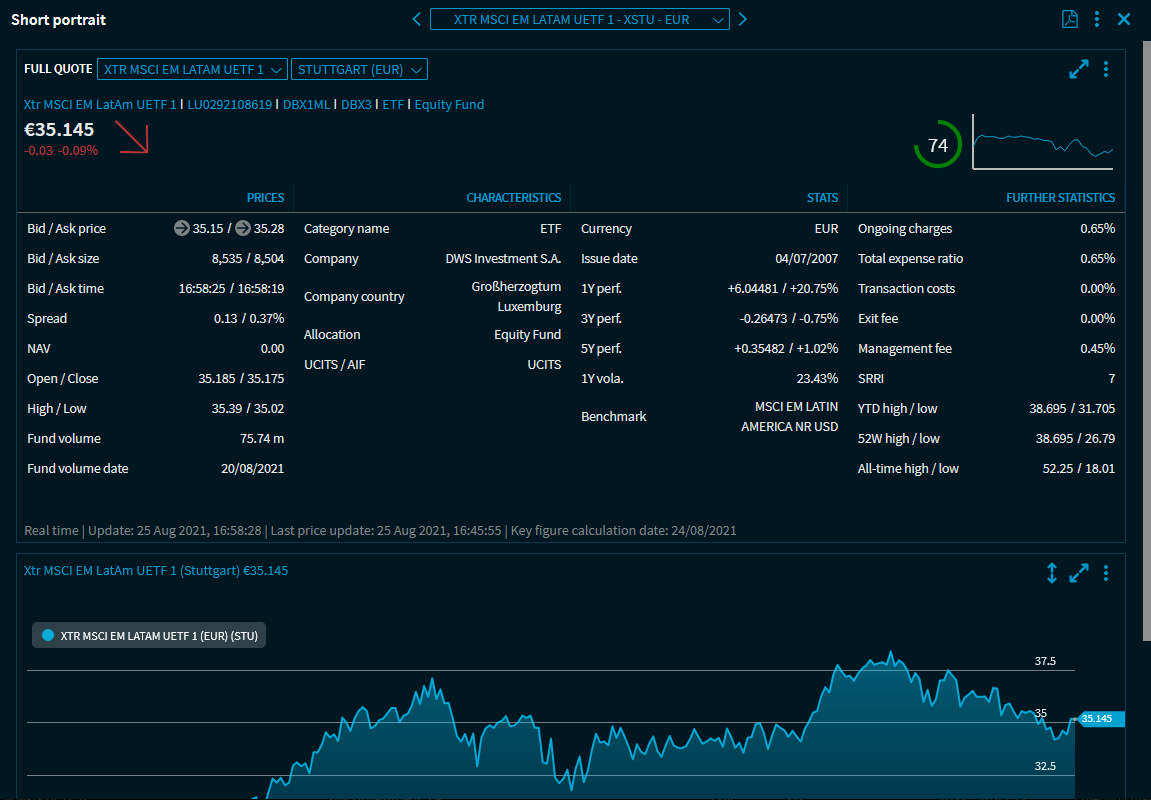This screenshot has height=800, width=1151.
Task: Click the rating 74 circular gauge
Action: (937, 146)
